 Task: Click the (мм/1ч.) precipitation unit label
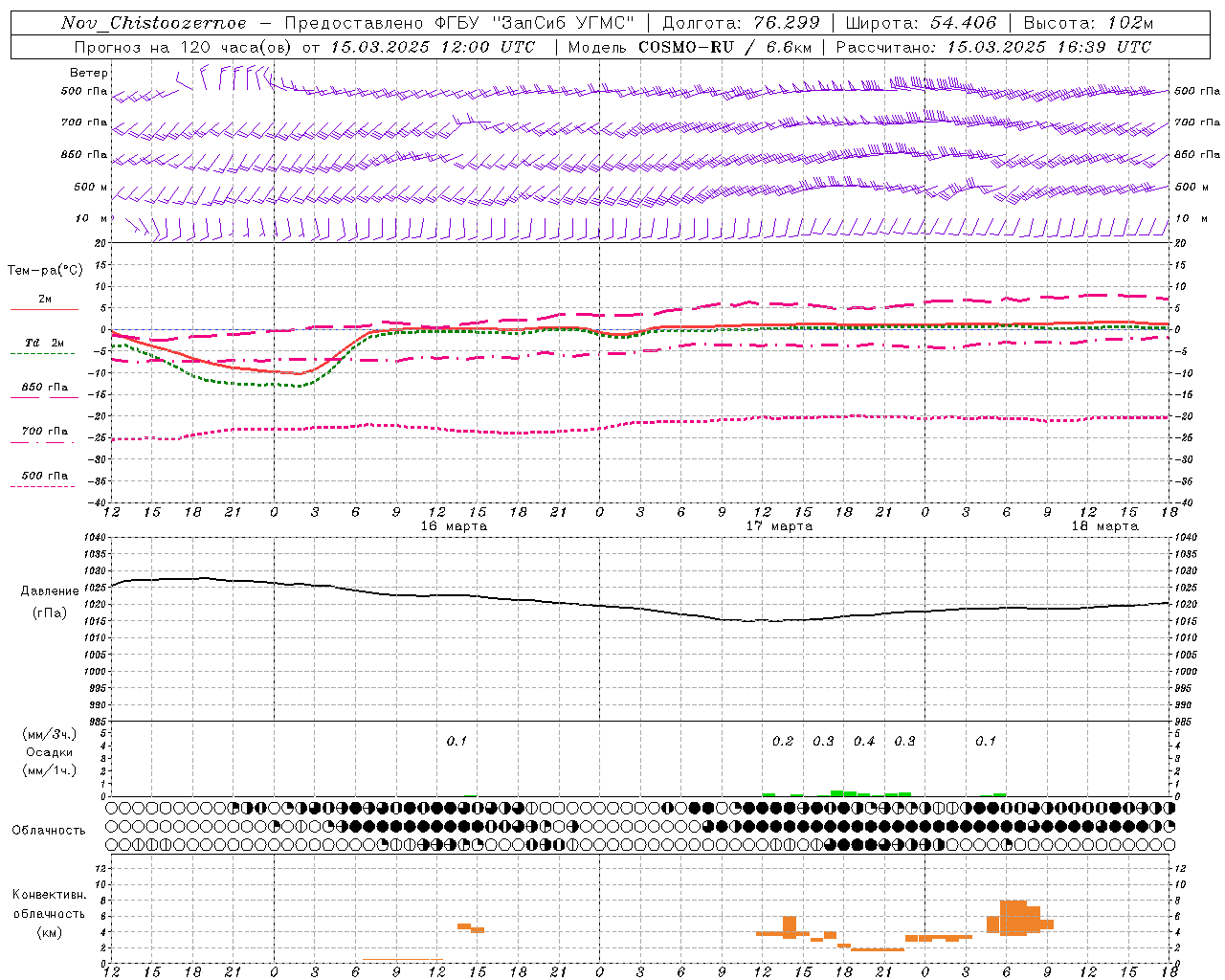50,770
